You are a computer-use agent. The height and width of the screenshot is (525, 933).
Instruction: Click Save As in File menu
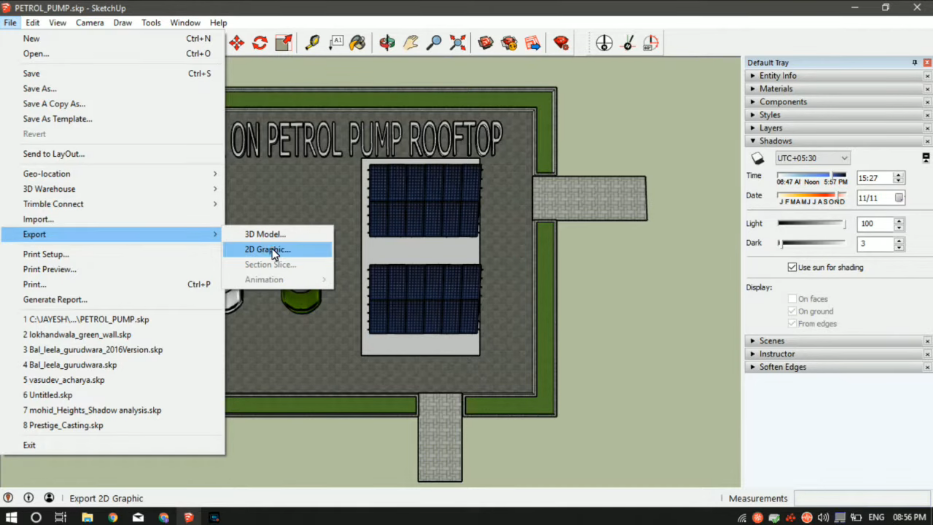point(40,89)
